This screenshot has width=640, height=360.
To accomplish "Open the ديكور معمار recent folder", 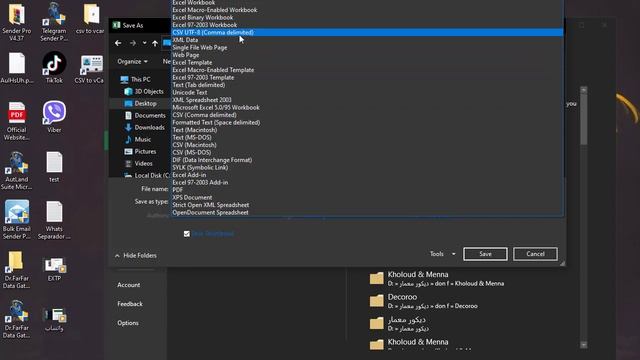I will [x=400, y=324].
